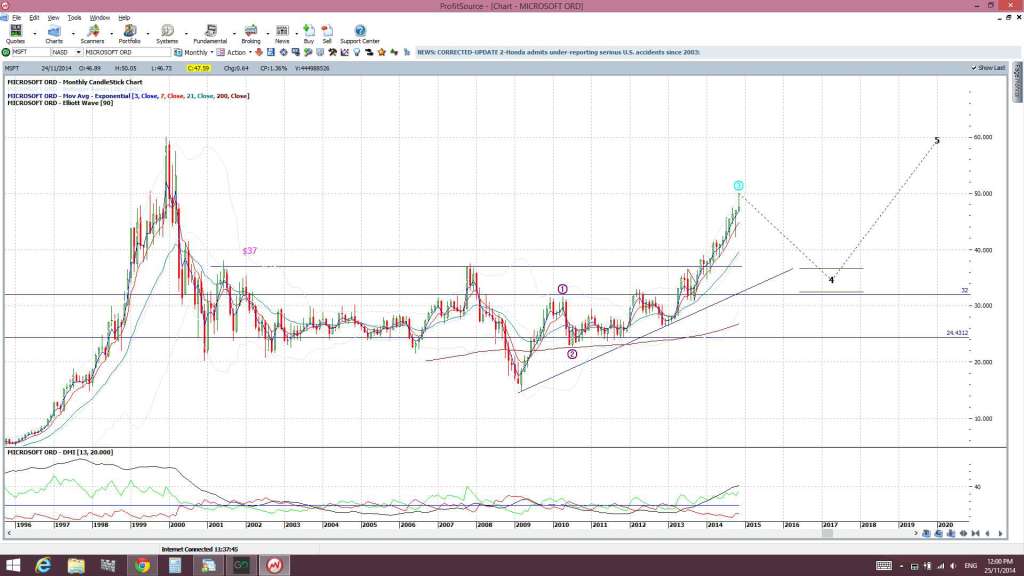The width and height of the screenshot is (1024, 576).
Task: Click the taskbar clock showing 12:00 PM
Action: coord(1000,566)
